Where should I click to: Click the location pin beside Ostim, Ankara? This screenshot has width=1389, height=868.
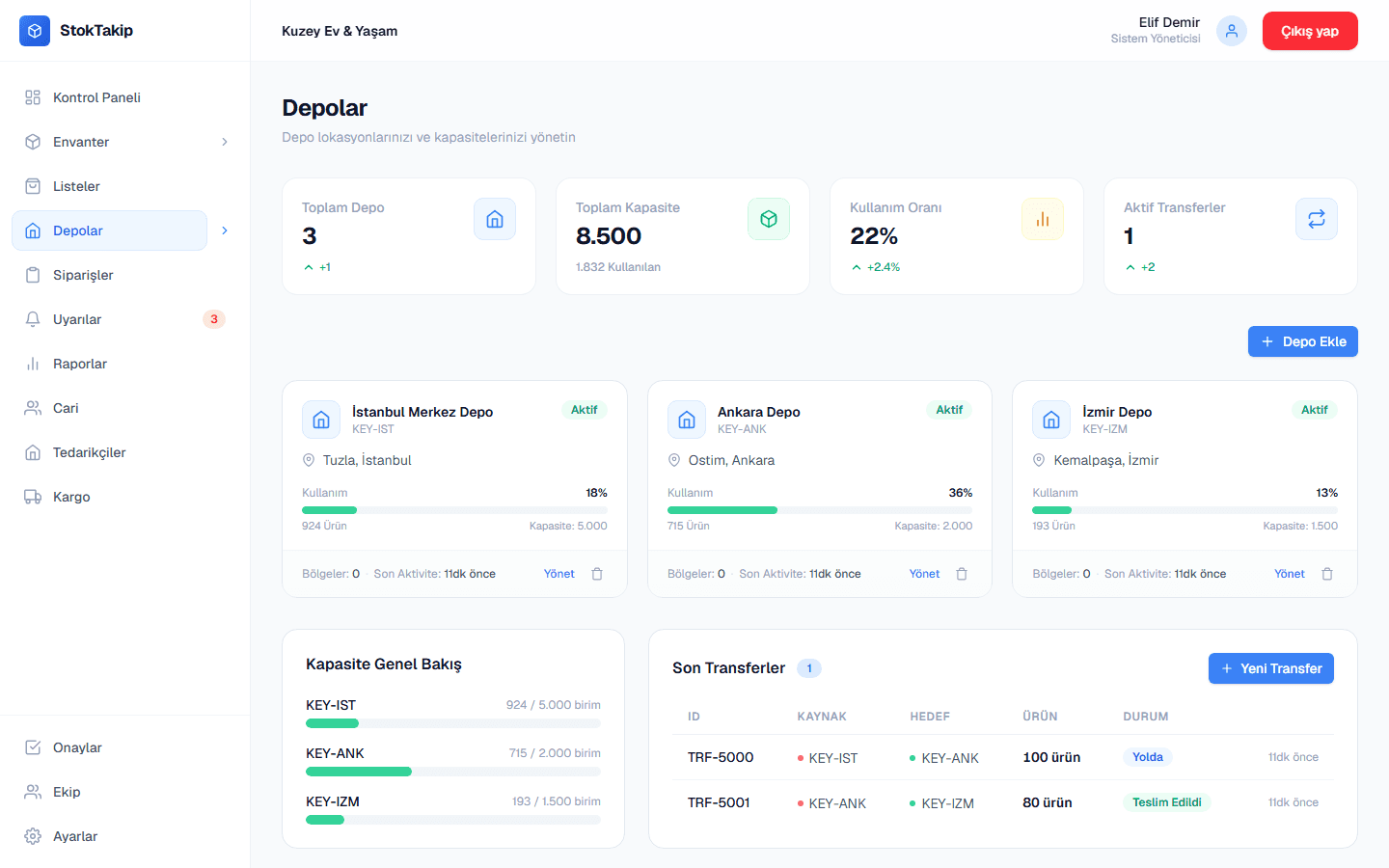coord(674,460)
